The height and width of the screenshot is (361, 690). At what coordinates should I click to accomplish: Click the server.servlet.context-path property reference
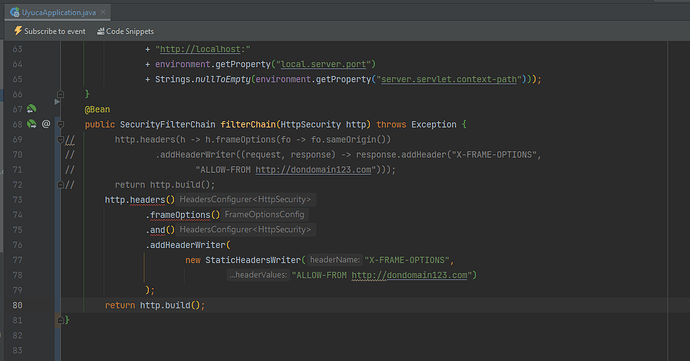pyautogui.click(x=449, y=79)
